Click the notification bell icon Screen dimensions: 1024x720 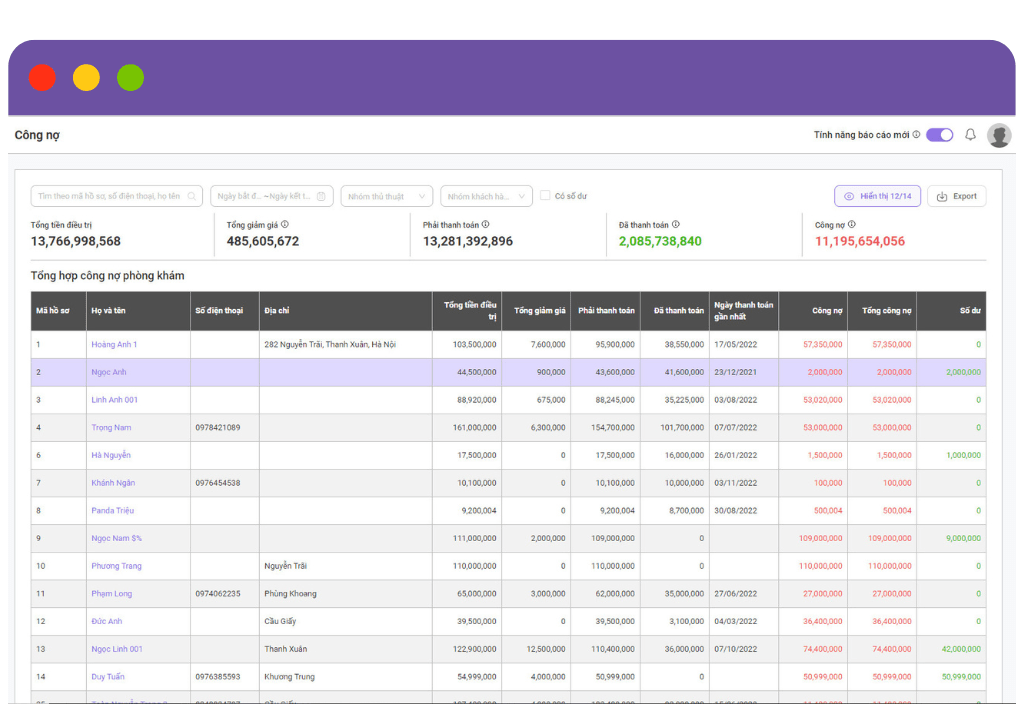click(x=970, y=135)
